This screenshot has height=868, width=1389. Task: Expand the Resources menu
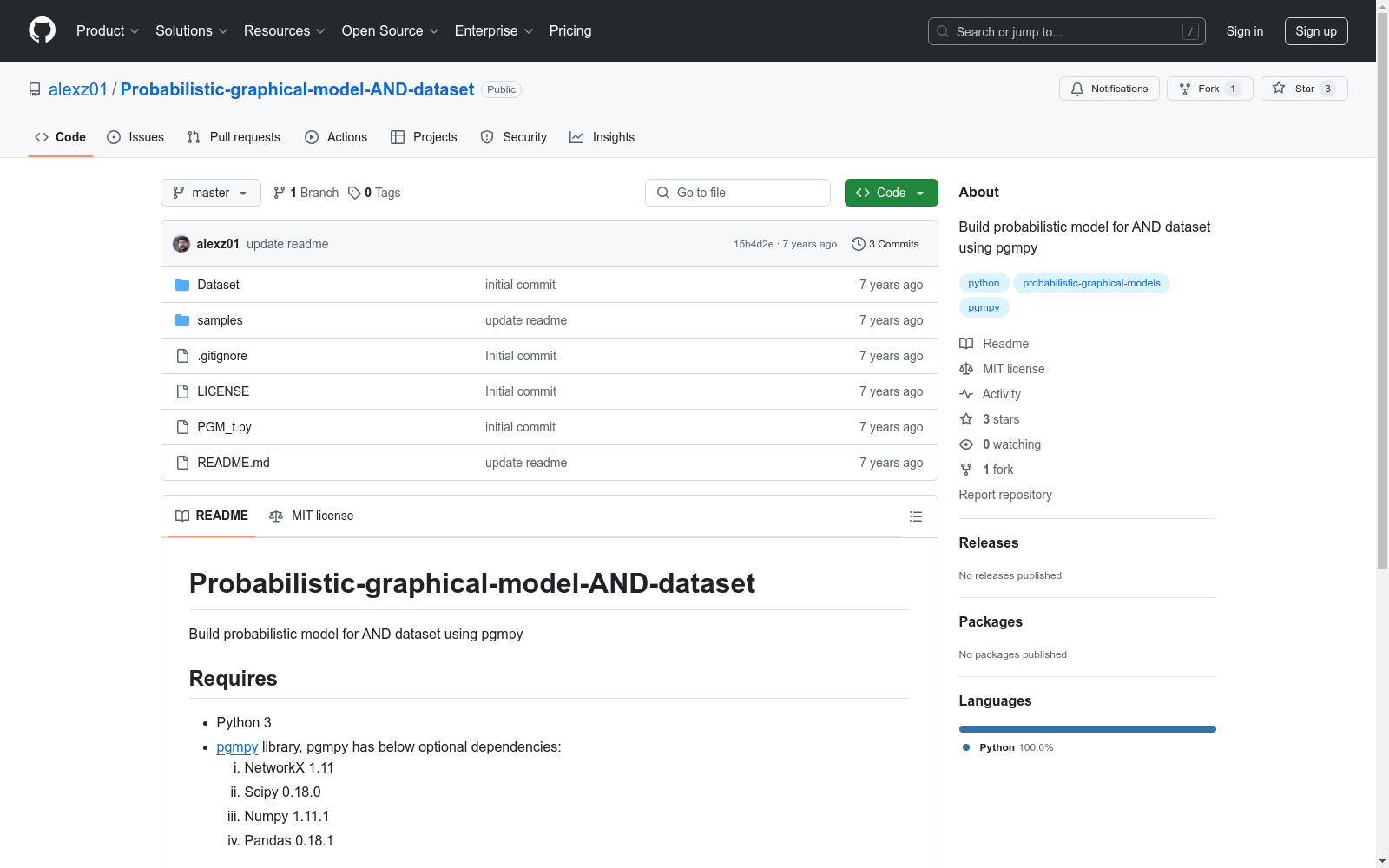click(285, 30)
